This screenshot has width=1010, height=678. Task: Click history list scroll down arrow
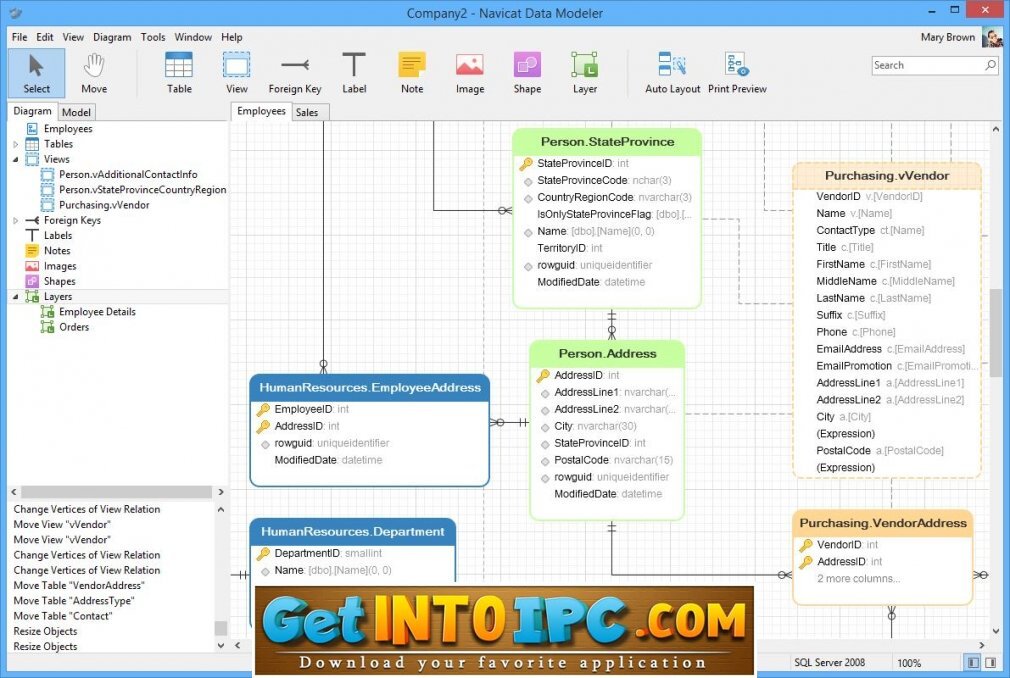[x=221, y=645]
